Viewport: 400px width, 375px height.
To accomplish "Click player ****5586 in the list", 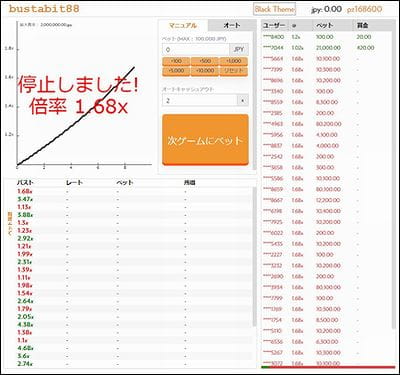I will click(273, 179).
